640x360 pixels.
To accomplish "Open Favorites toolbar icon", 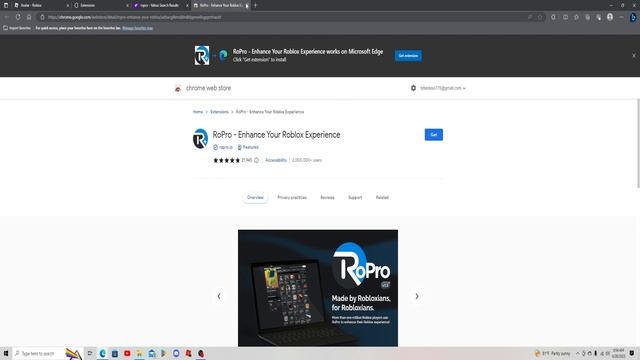I will click(x=576, y=17).
